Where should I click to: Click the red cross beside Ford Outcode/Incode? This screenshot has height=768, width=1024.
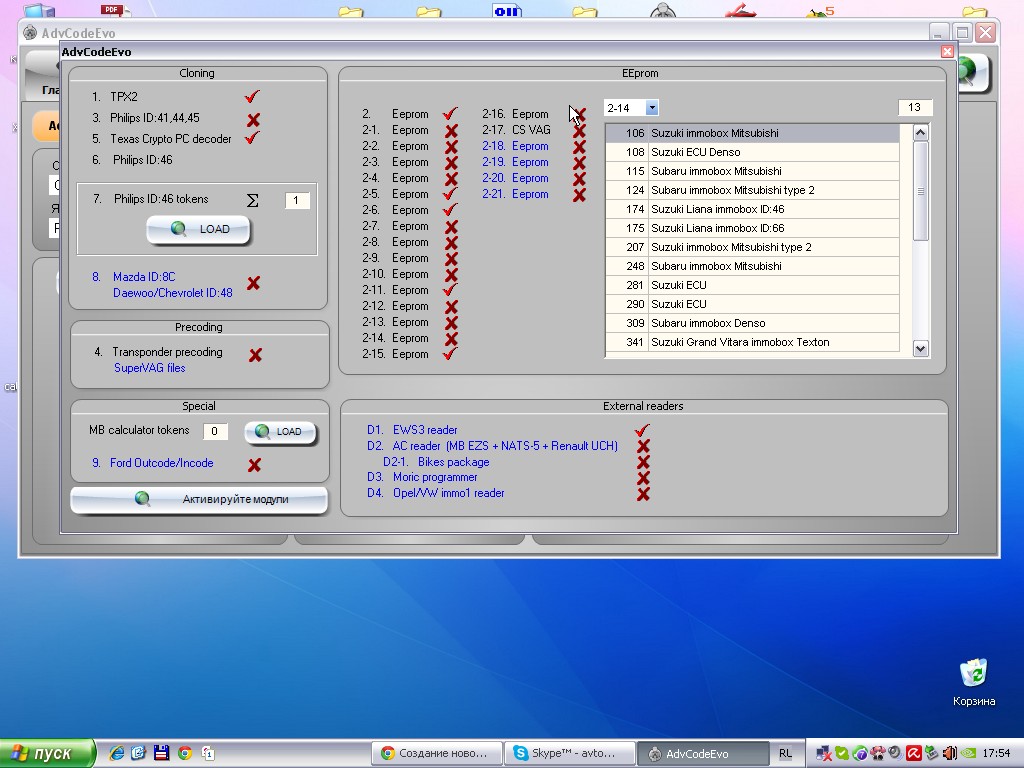(x=255, y=464)
